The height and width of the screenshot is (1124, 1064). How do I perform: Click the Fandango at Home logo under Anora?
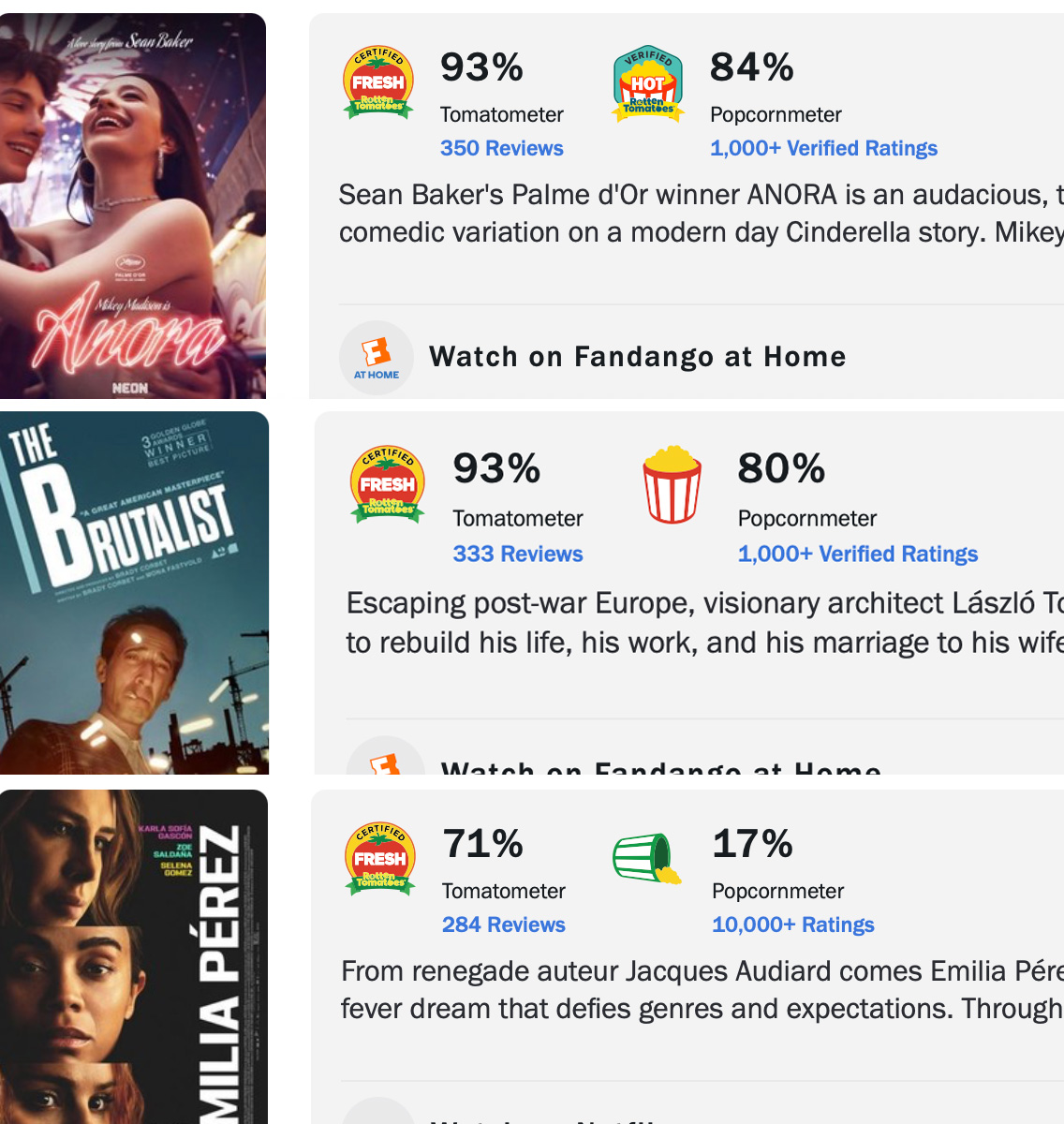377,357
